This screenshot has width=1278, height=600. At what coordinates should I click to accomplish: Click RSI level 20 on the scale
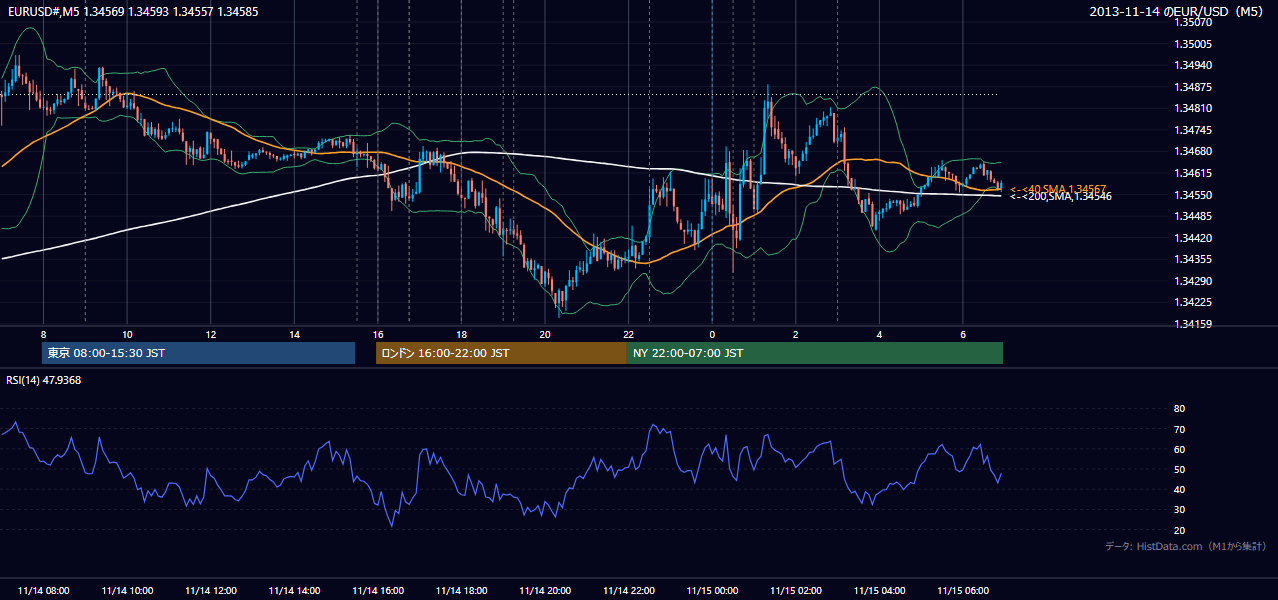point(1179,530)
